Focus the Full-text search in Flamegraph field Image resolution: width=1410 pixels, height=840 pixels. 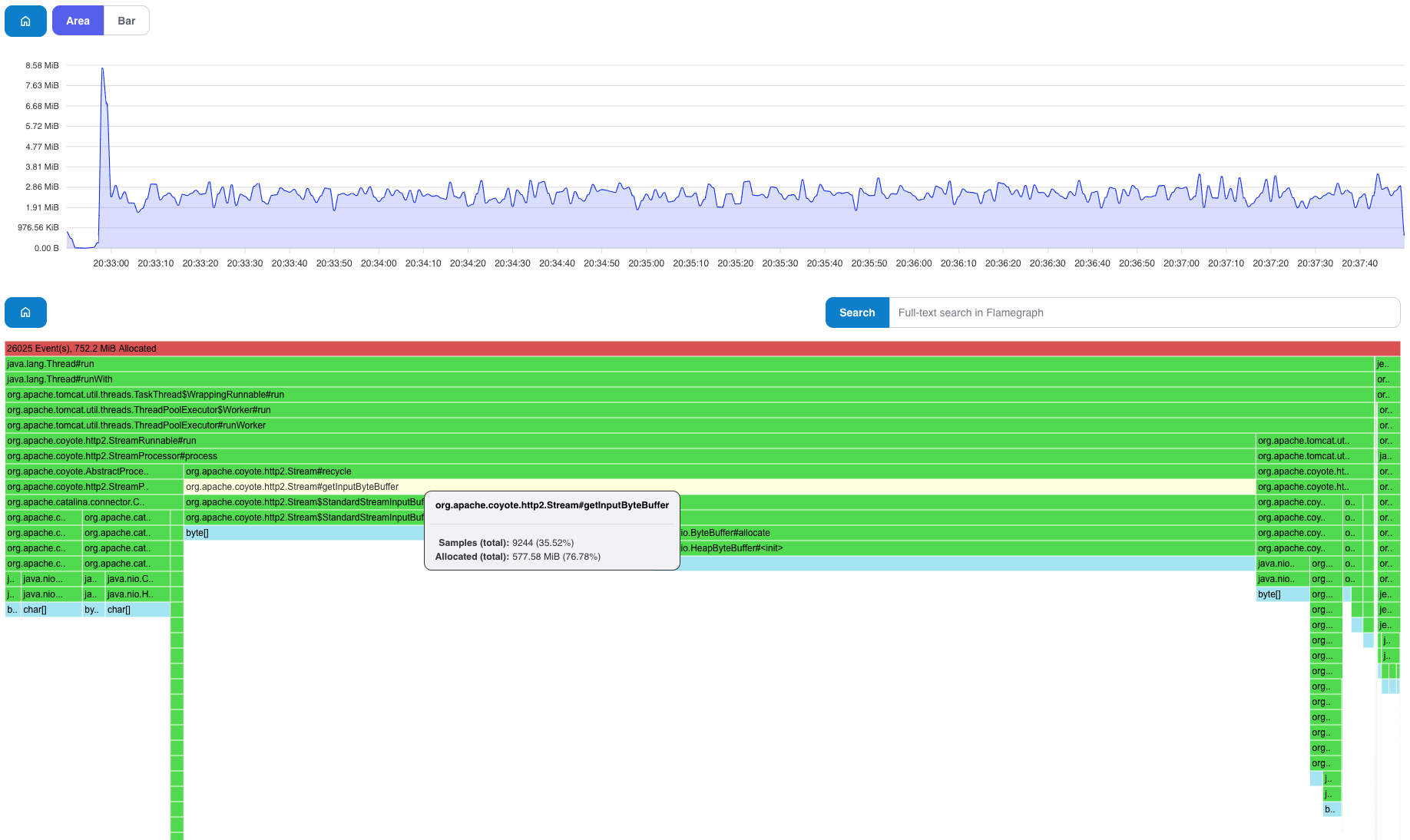pos(1144,313)
